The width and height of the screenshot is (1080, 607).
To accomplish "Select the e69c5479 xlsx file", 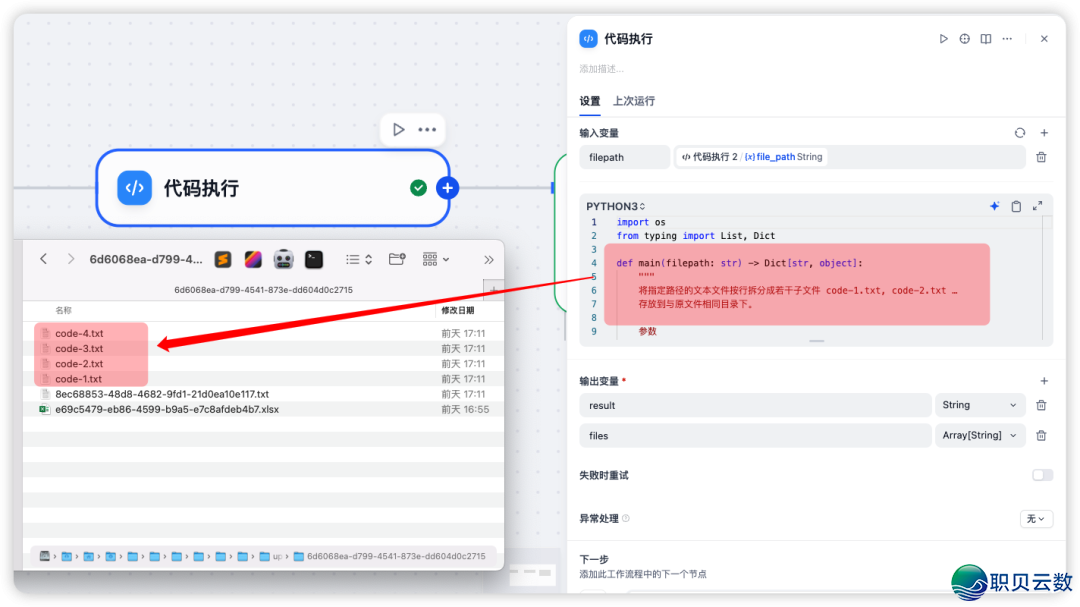I will (167, 409).
